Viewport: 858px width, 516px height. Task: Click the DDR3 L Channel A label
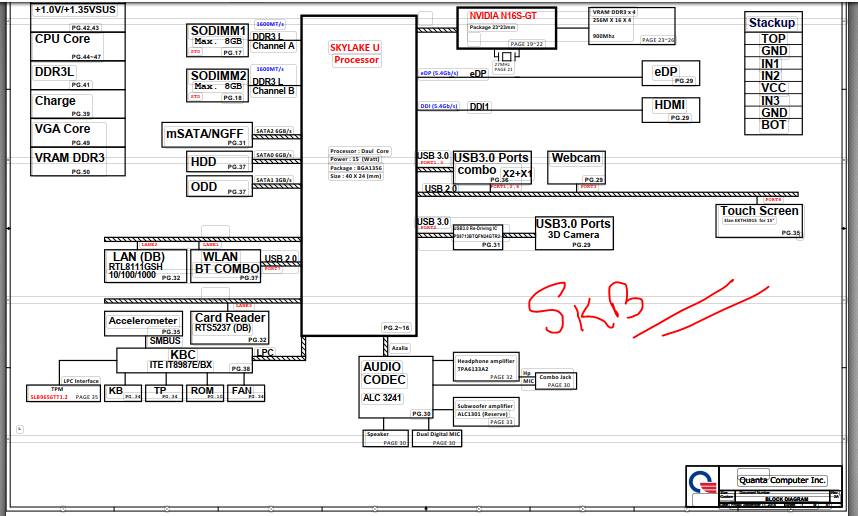coord(273,42)
